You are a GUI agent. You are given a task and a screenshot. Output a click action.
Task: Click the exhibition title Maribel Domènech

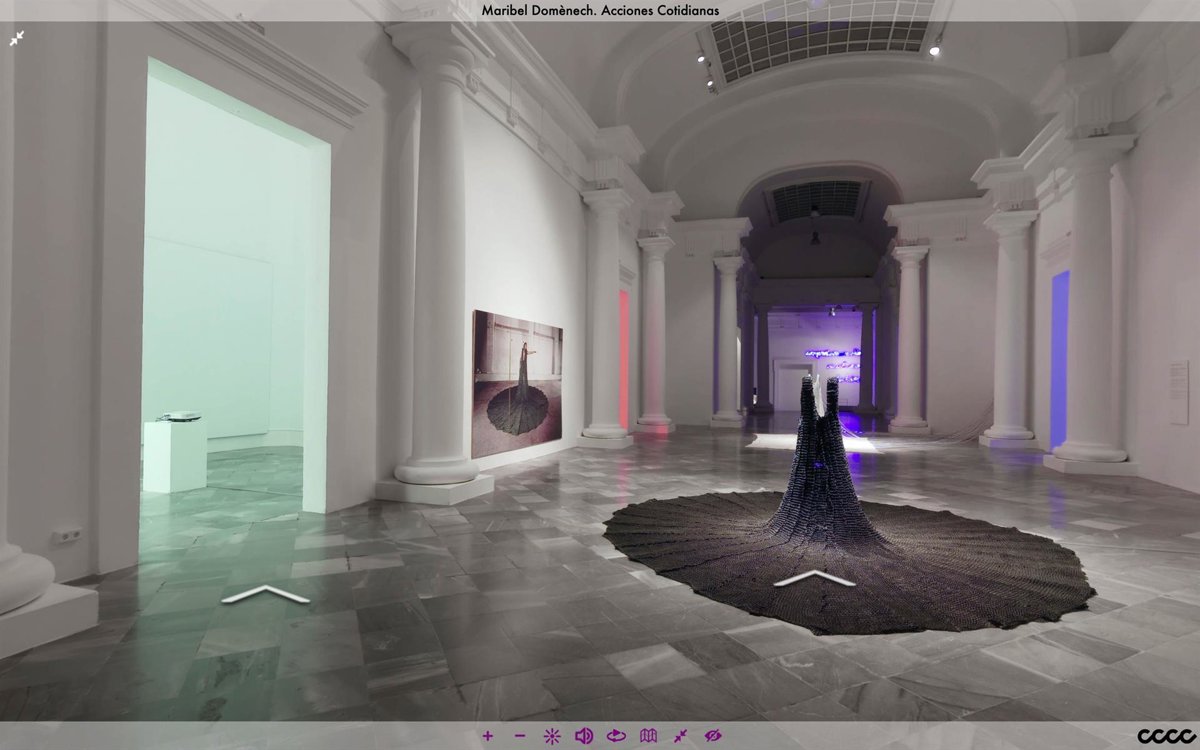pyautogui.click(x=600, y=10)
